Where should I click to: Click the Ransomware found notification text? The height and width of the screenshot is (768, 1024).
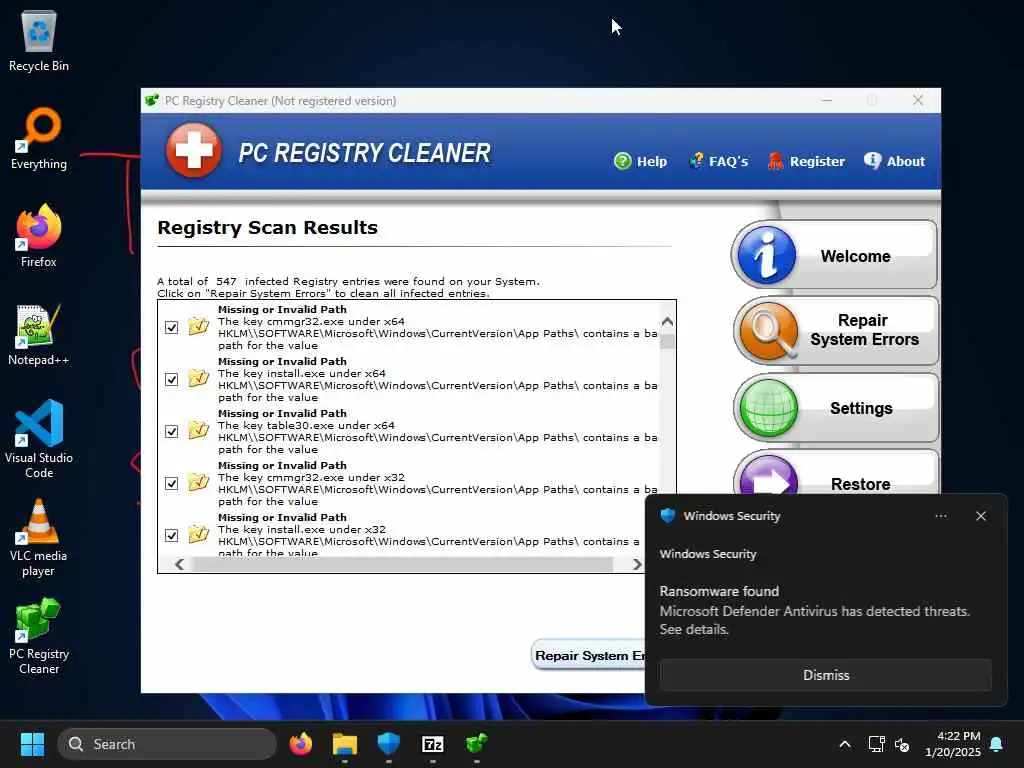(719, 591)
